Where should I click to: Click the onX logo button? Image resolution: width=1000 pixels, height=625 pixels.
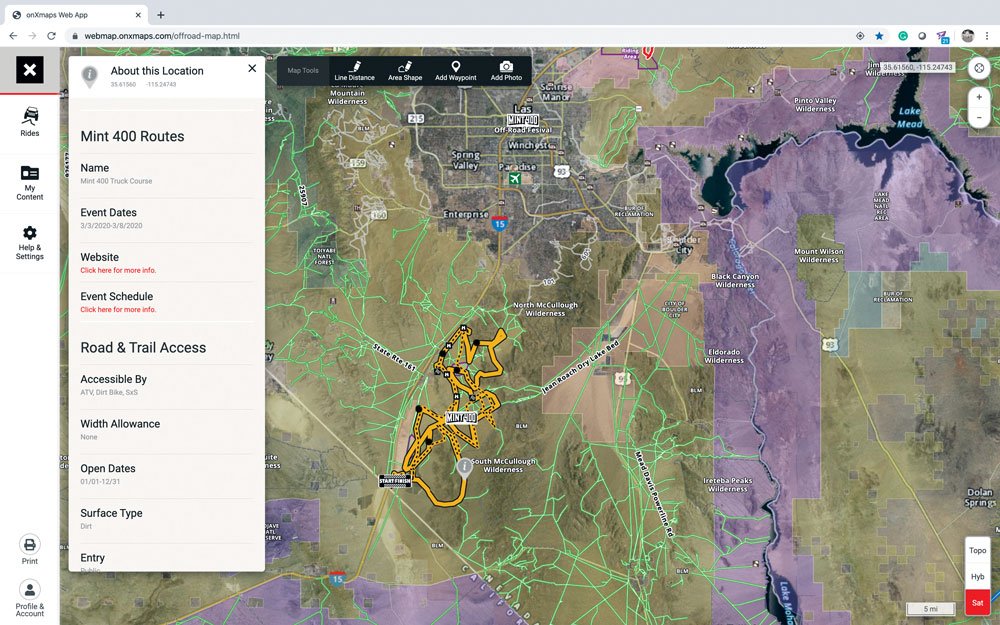click(x=29, y=70)
